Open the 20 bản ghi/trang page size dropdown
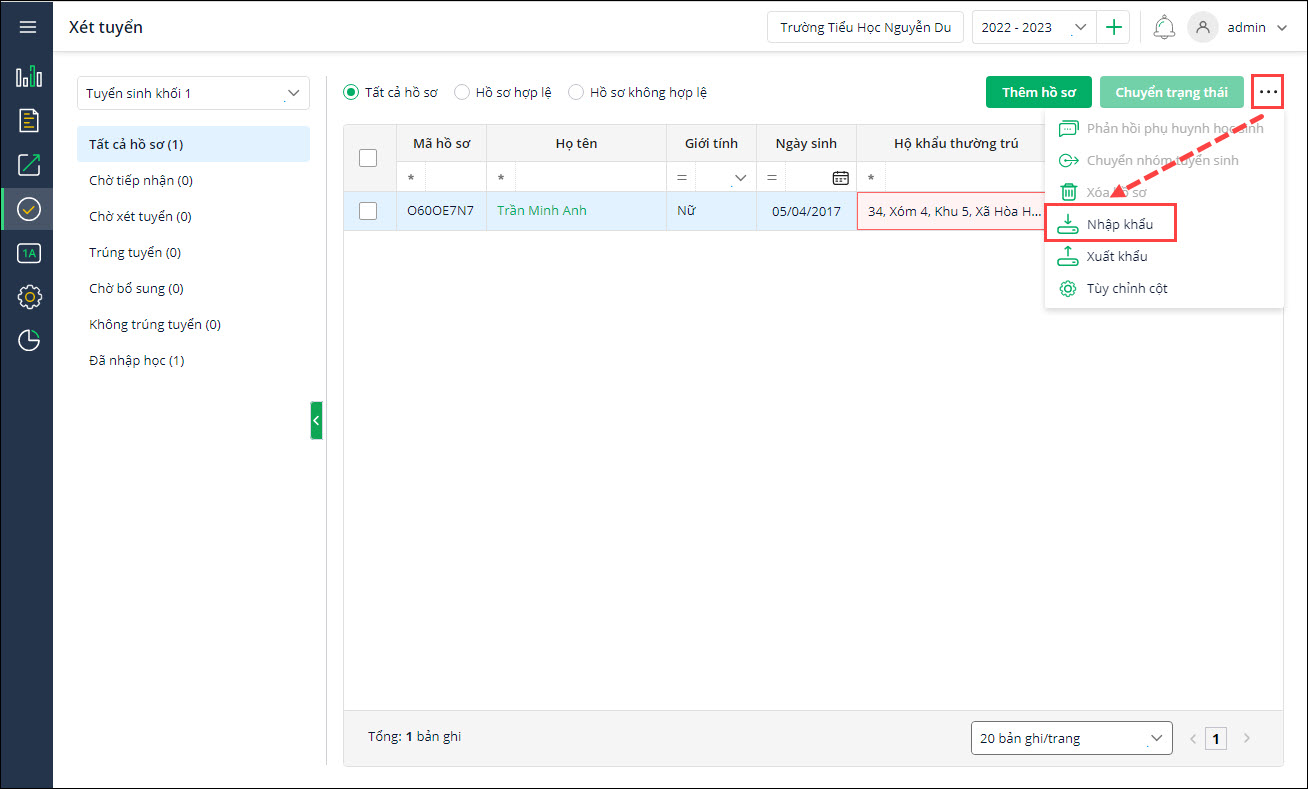The height and width of the screenshot is (789, 1308). click(1072, 739)
